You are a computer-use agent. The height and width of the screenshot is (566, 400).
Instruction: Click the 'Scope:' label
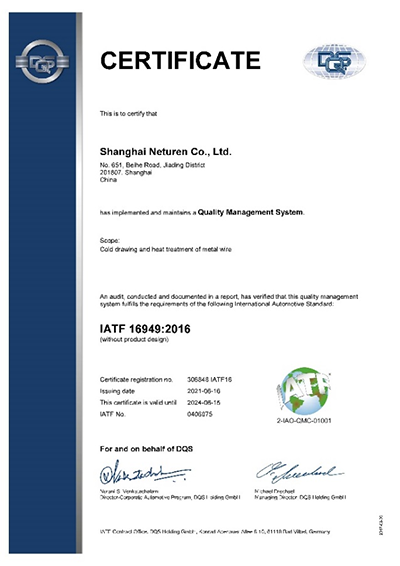pyautogui.click(x=109, y=240)
